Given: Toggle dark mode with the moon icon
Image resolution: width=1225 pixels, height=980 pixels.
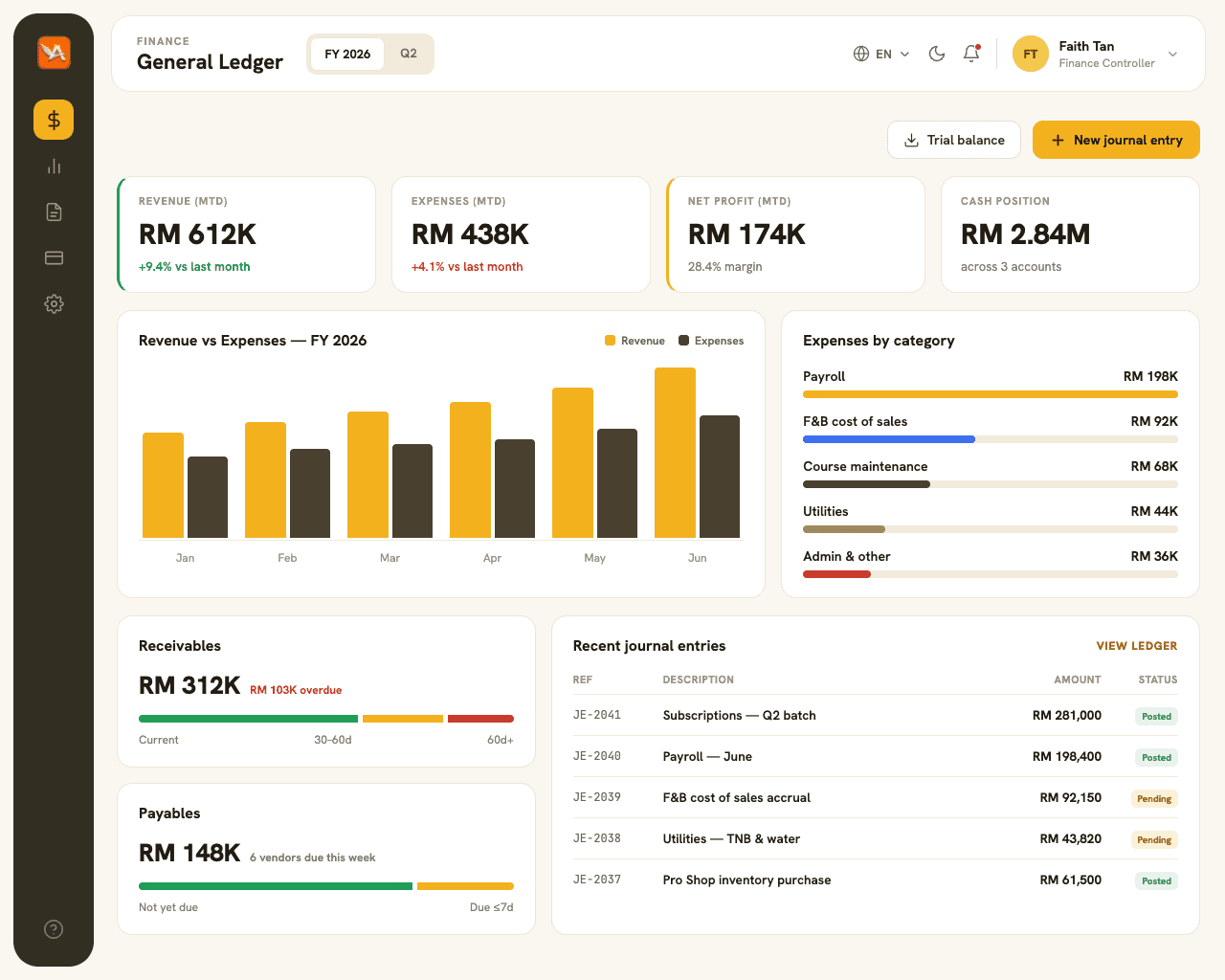Looking at the screenshot, I should point(937,54).
